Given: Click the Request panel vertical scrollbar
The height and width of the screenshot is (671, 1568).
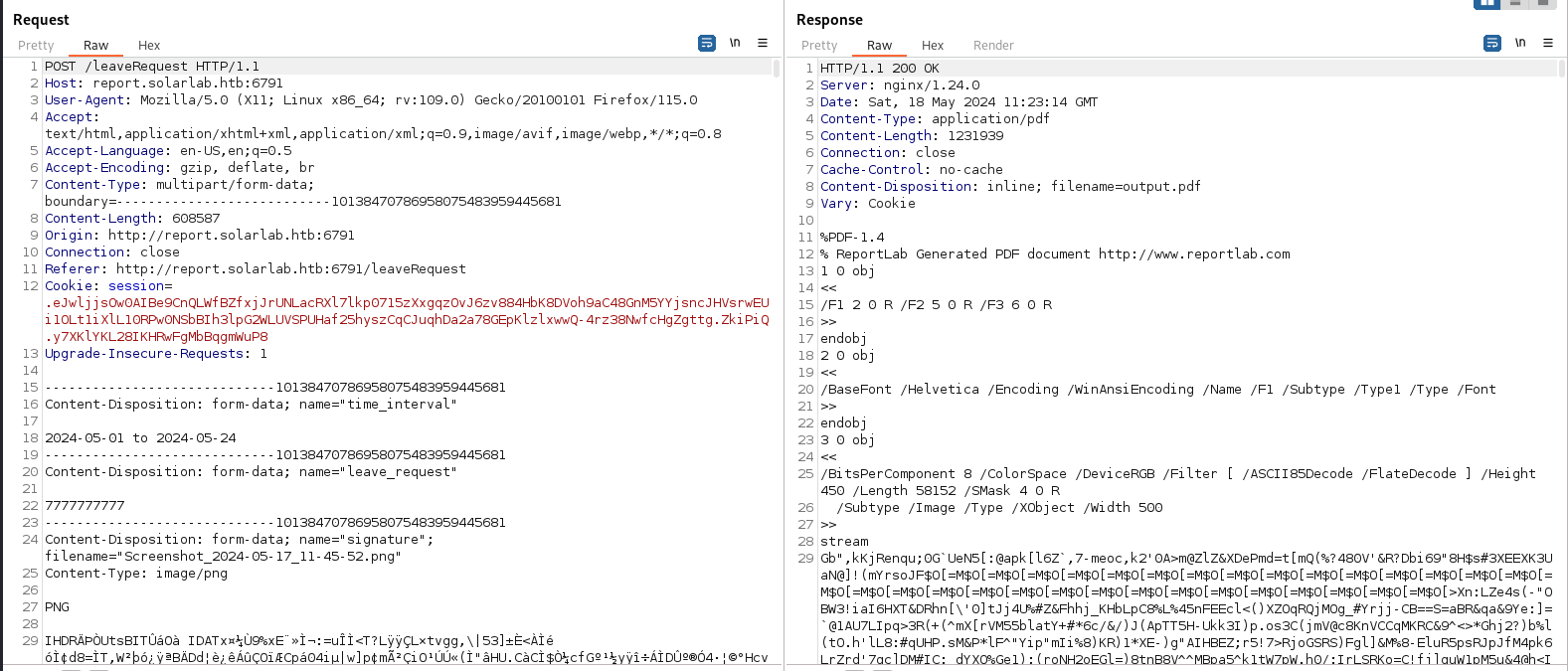Looking at the screenshot, I should tap(777, 68).
